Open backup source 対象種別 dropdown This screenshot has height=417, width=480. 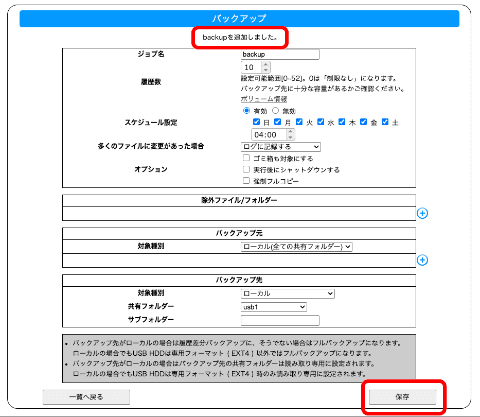click(297, 247)
